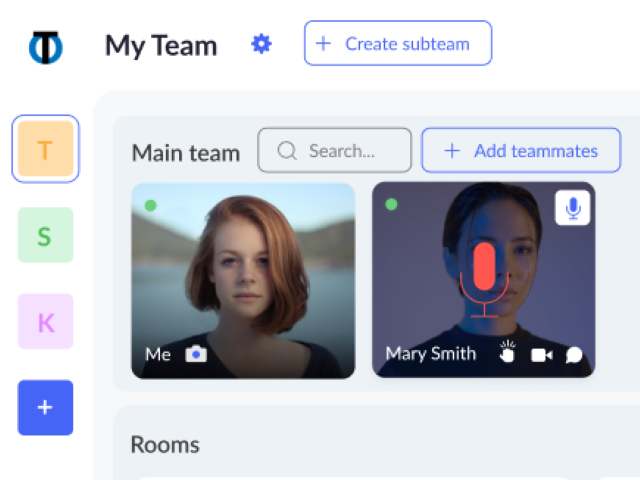Click the Add teammates button
The image size is (640, 480).
tap(521, 150)
